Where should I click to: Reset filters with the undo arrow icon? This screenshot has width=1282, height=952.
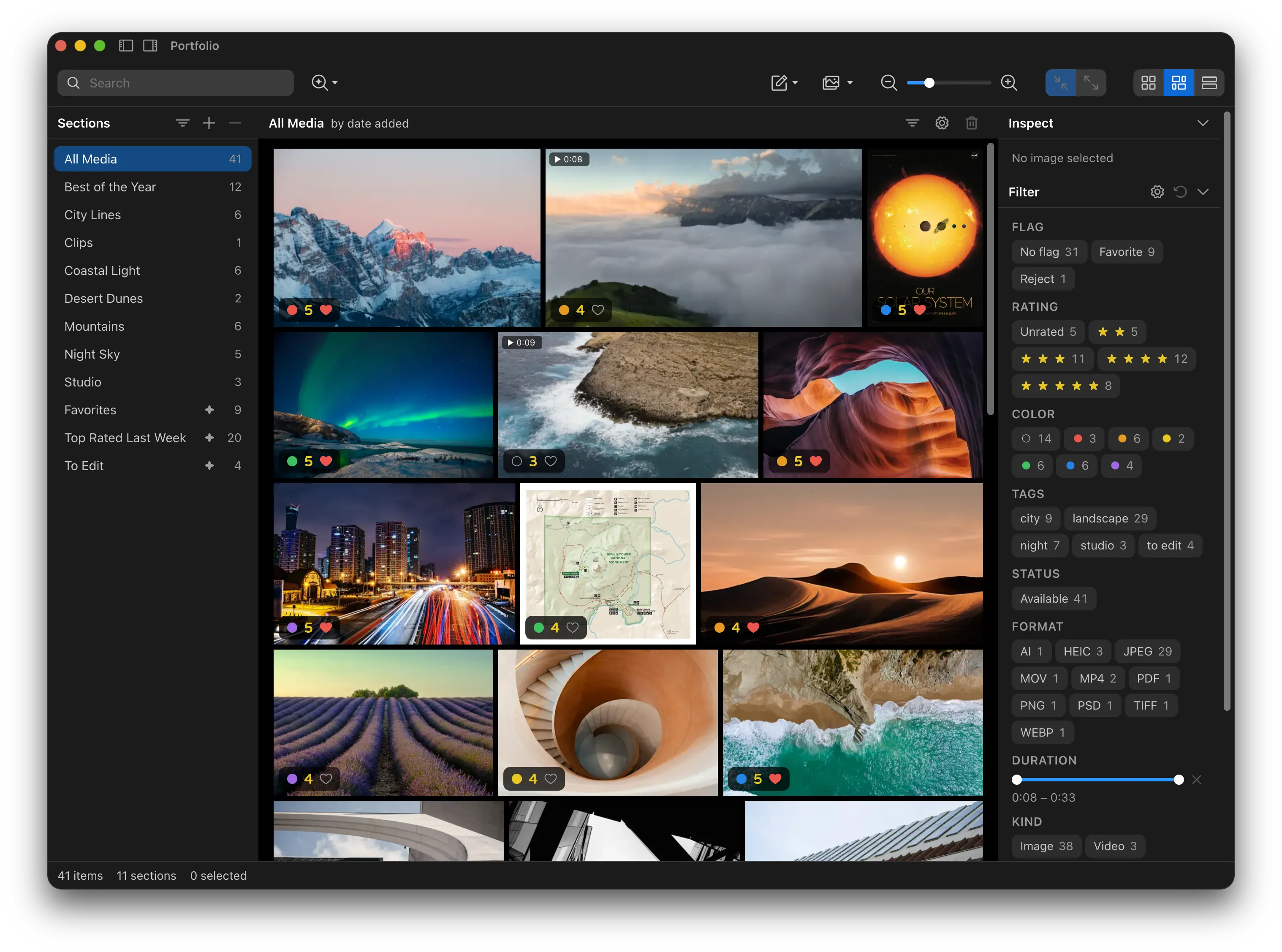tap(1180, 192)
